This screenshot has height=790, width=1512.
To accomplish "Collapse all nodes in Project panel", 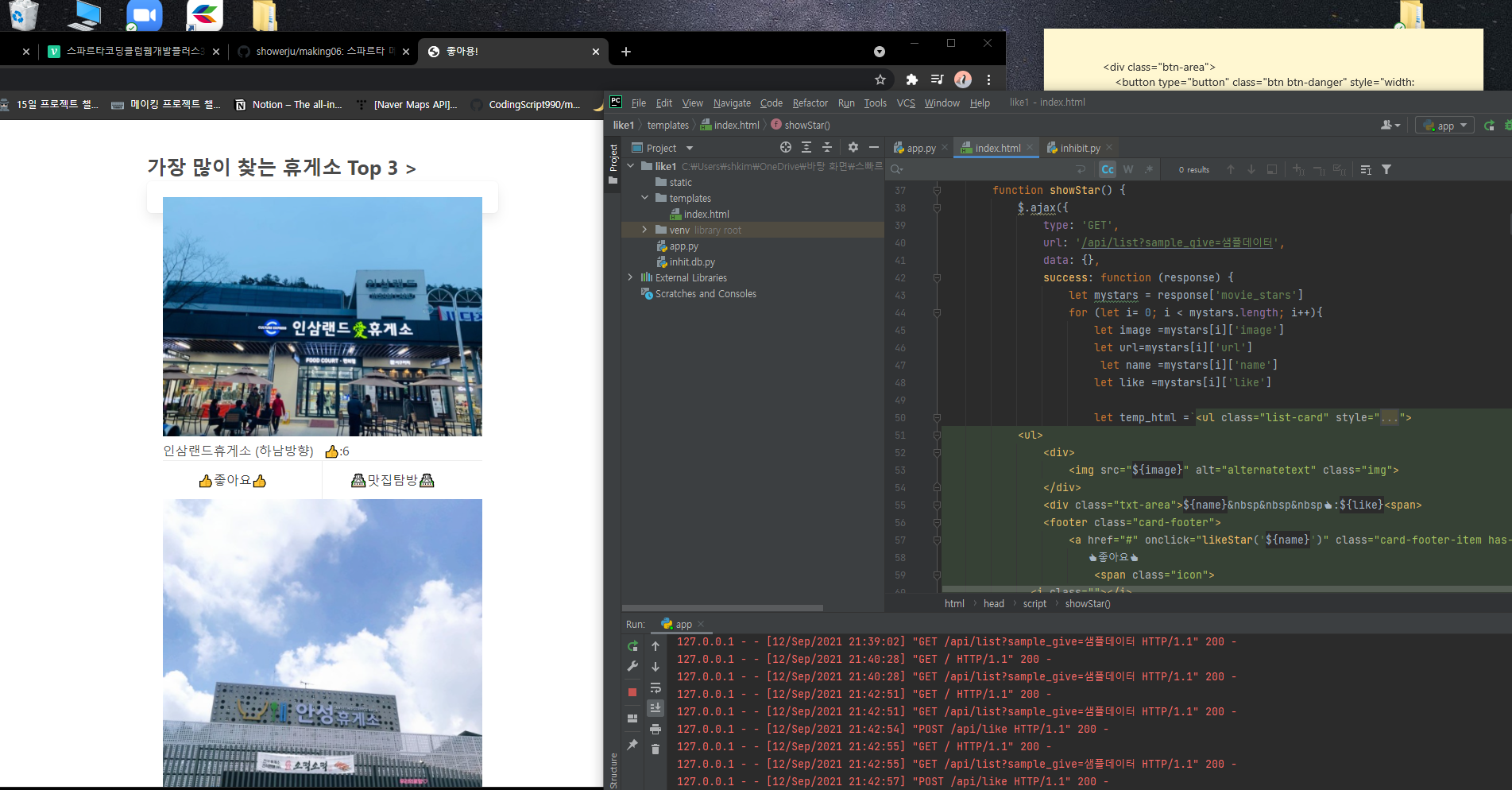I will pyautogui.click(x=827, y=147).
